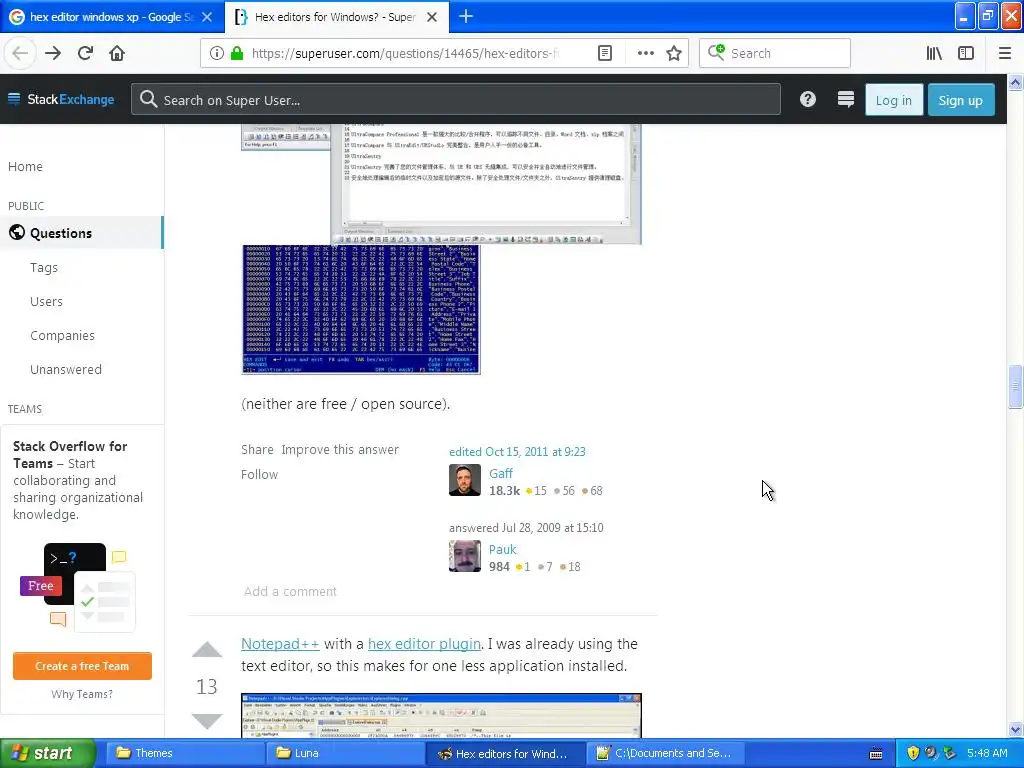
Task: Open Companies in the left sidebar
Action: (x=62, y=336)
